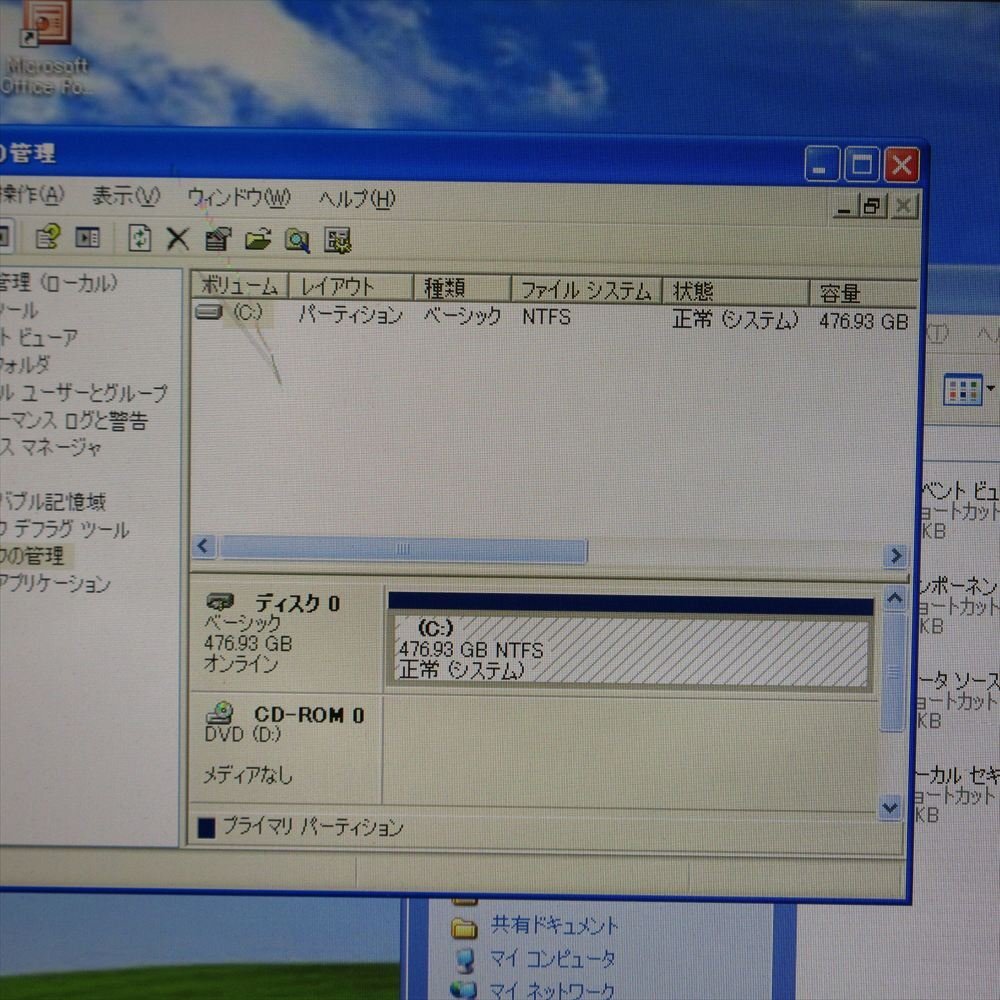This screenshot has height=1000, width=1000.
Task: Click the dark blue プライマリ パーティション legend swatch
Action: tap(206, 828)
